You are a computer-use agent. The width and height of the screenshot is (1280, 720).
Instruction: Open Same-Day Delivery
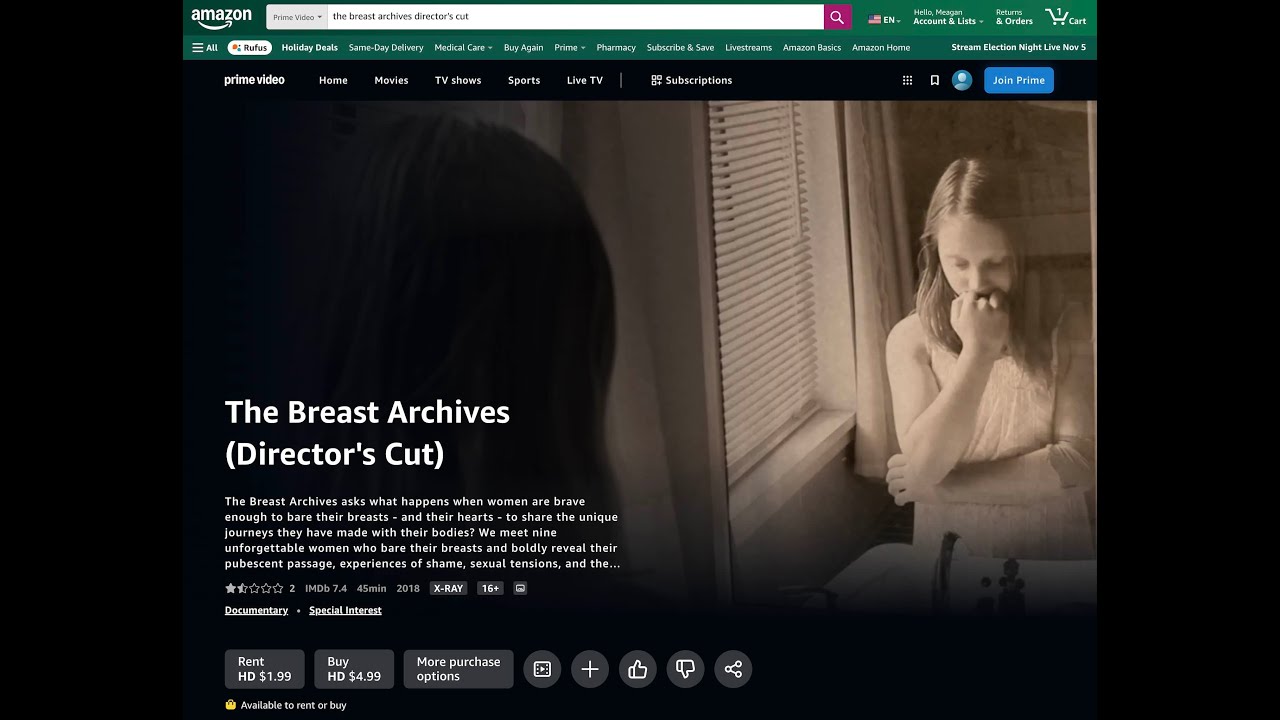pyautogui.click(x=386, y=47)
